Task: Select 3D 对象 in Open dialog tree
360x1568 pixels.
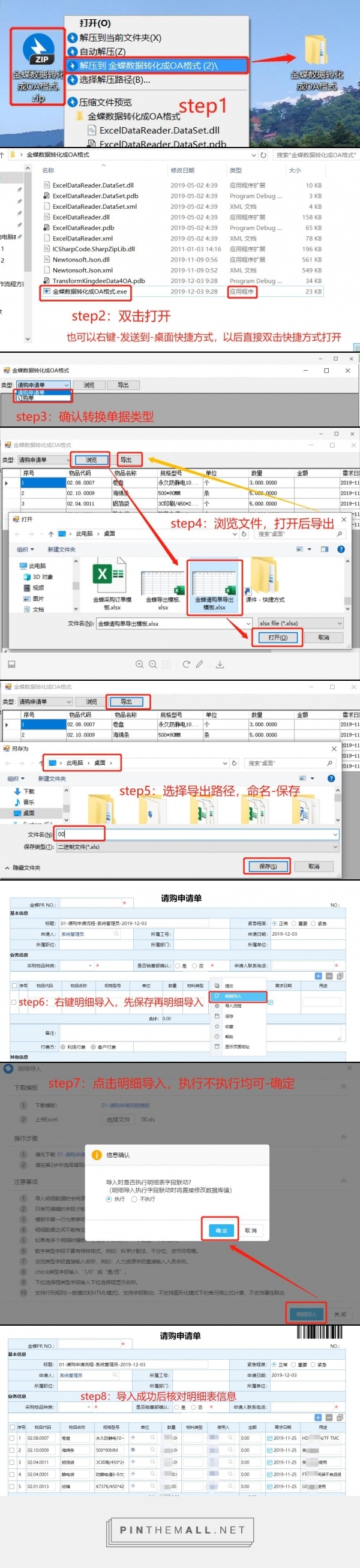Action: 42,576
